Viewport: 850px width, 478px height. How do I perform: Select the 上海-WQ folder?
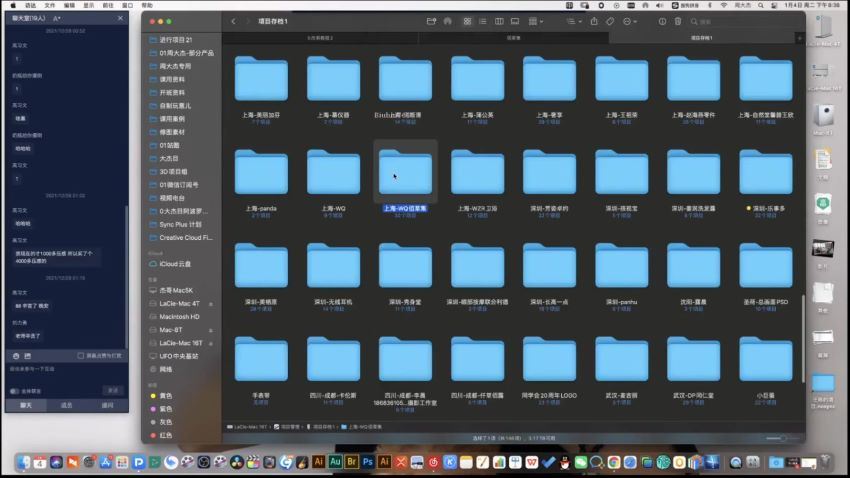coord(333,179)
